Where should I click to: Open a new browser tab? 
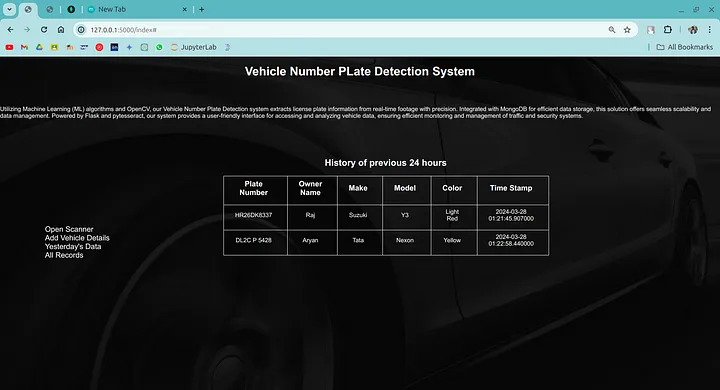[x=202, y=9]
